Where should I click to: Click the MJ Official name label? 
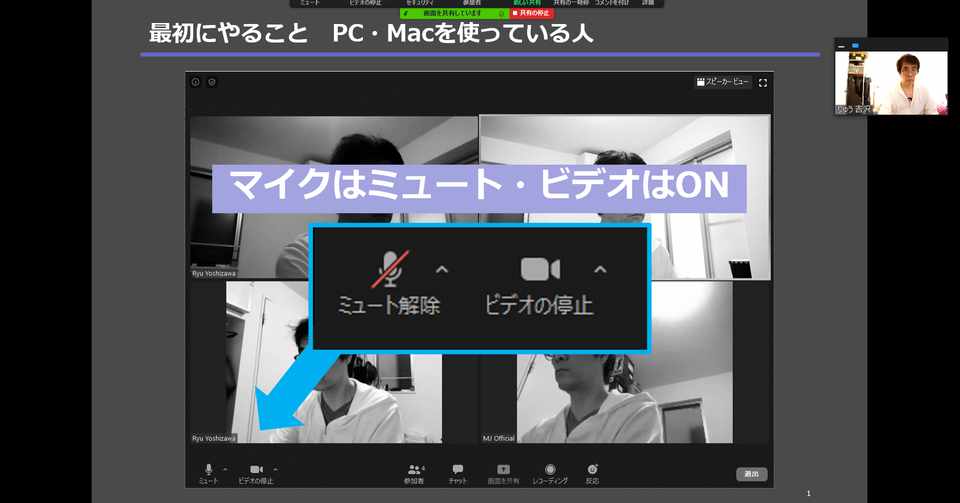(498, 438)
